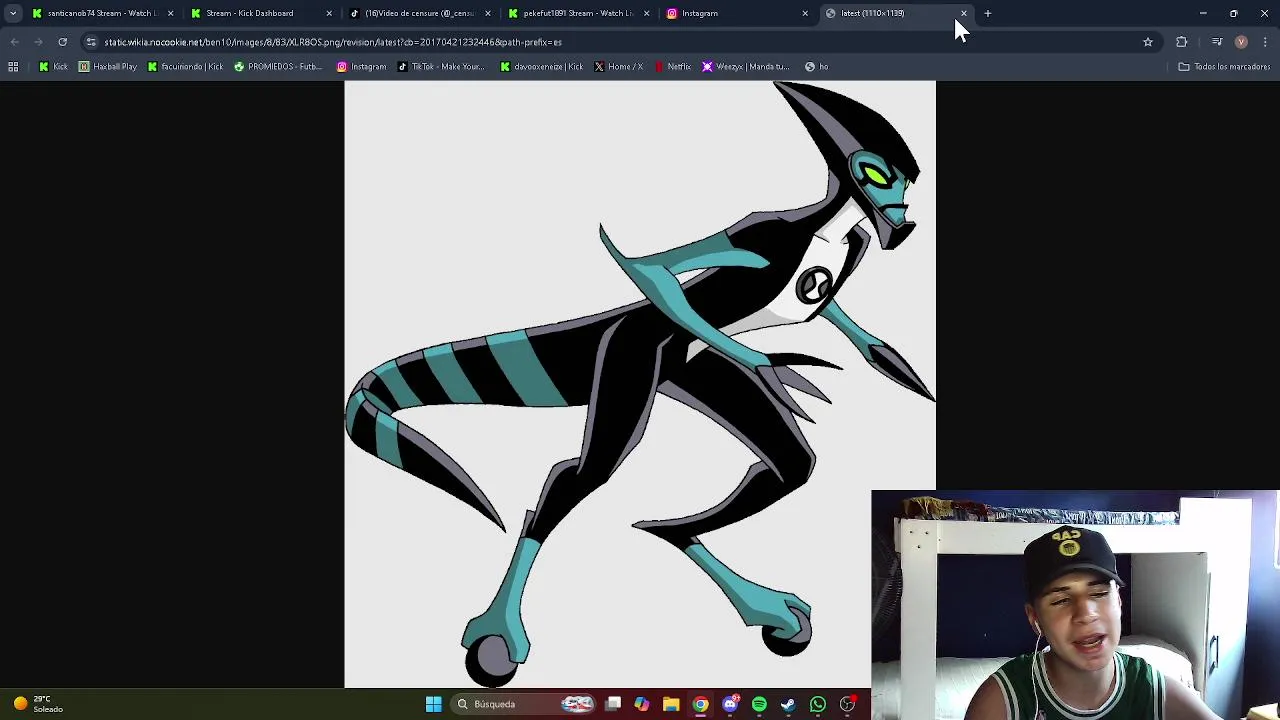The image size is (1280, 720).
Task: Open the Chrome tab search dropdown arrow
Action: 13,13
